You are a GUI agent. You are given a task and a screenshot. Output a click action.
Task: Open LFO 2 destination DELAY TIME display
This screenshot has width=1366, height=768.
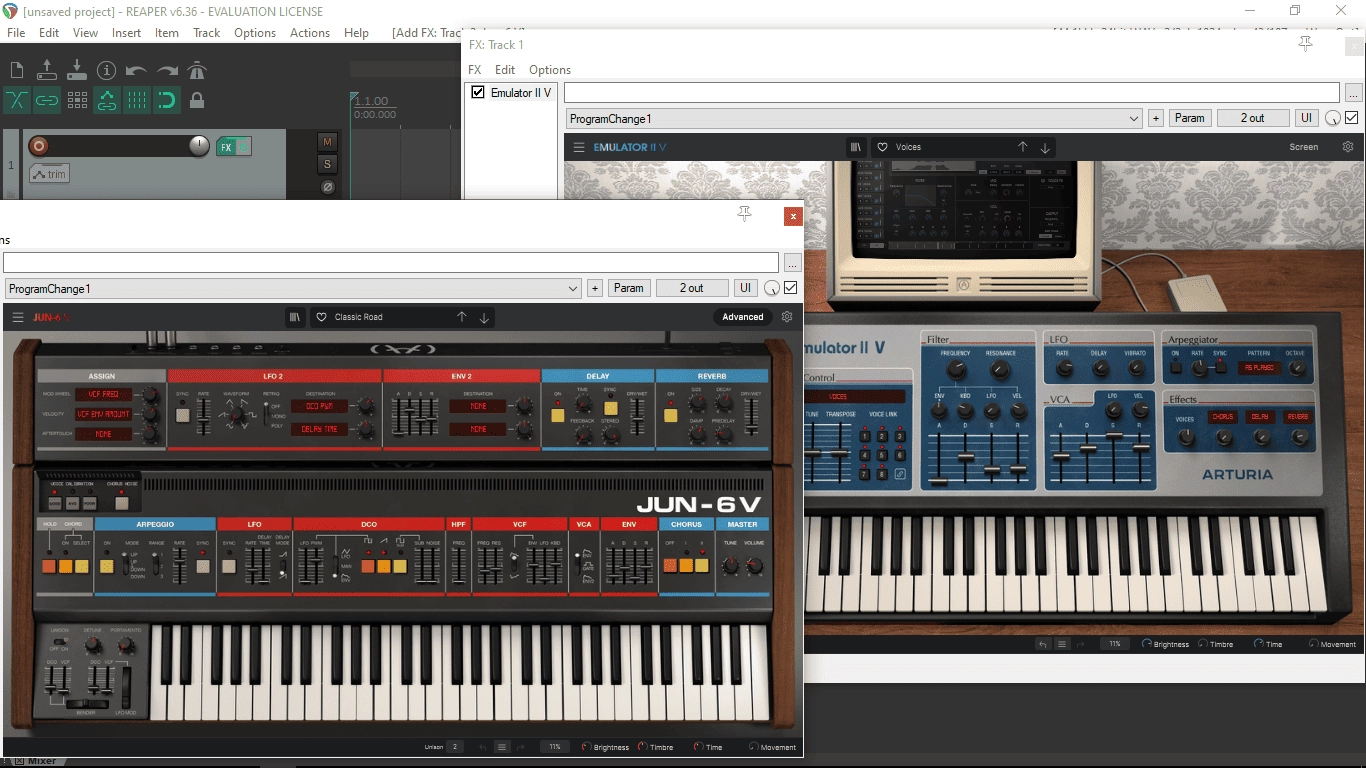tap(319, 429)
